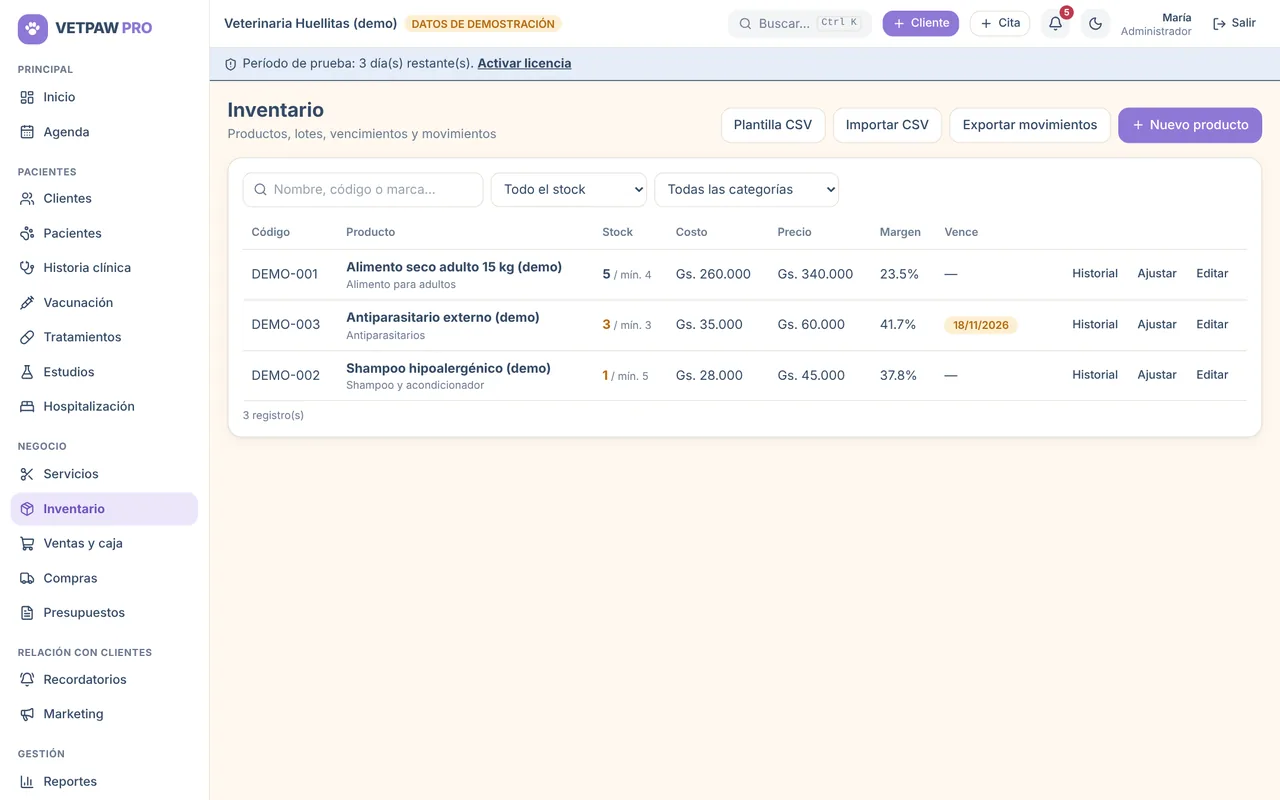Click the Compras truck icon
The width and height of the screenshot is (1280, 800).
27,578
